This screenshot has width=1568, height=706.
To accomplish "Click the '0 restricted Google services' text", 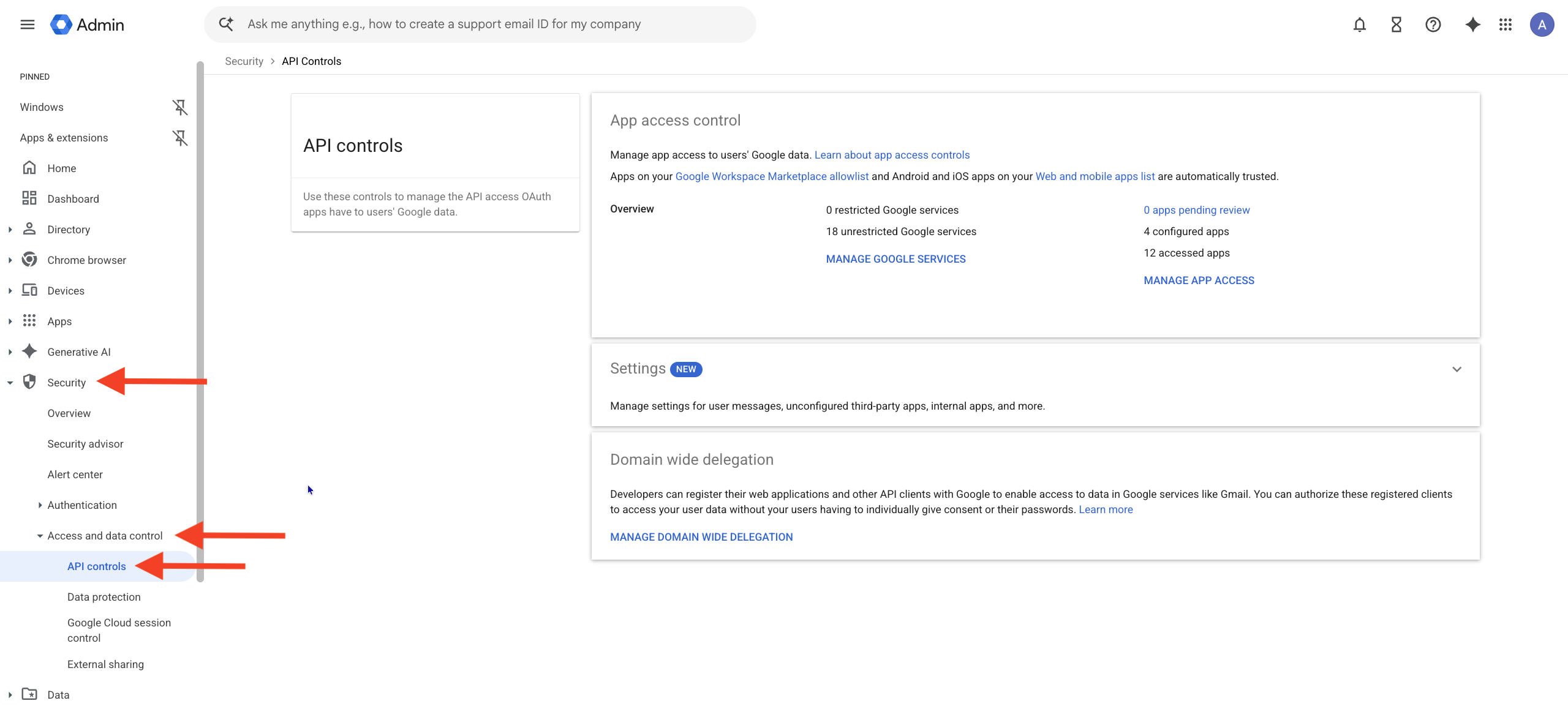I will (892, 210).
